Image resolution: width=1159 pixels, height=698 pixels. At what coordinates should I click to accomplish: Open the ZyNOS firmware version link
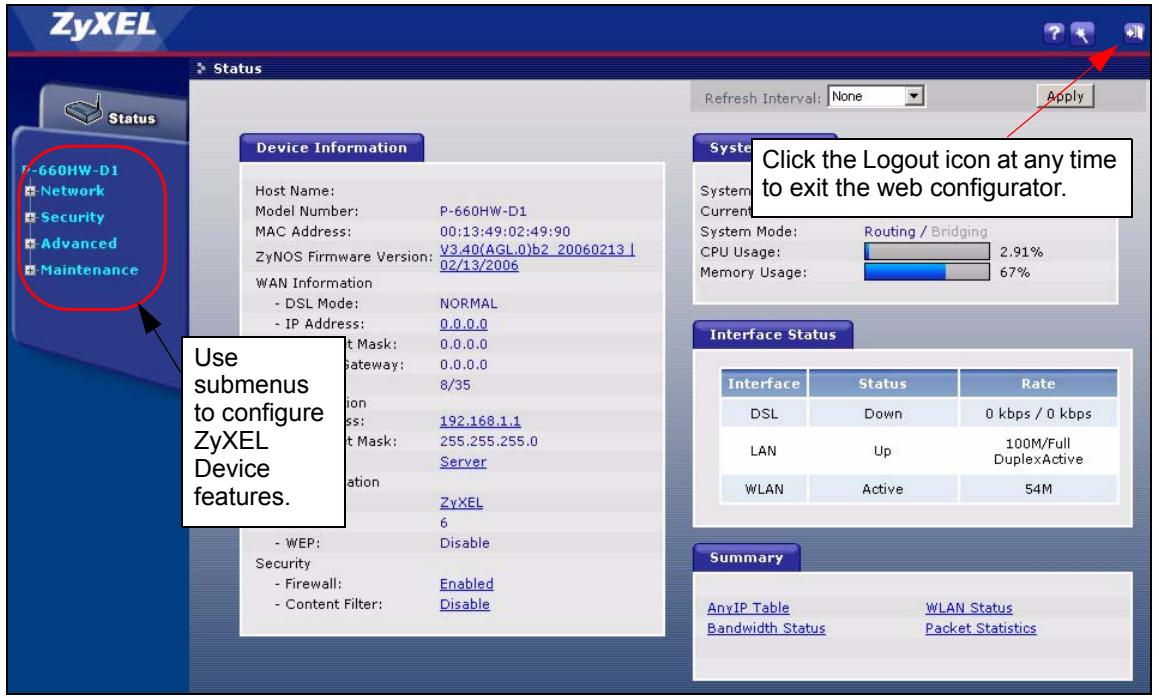537,257
